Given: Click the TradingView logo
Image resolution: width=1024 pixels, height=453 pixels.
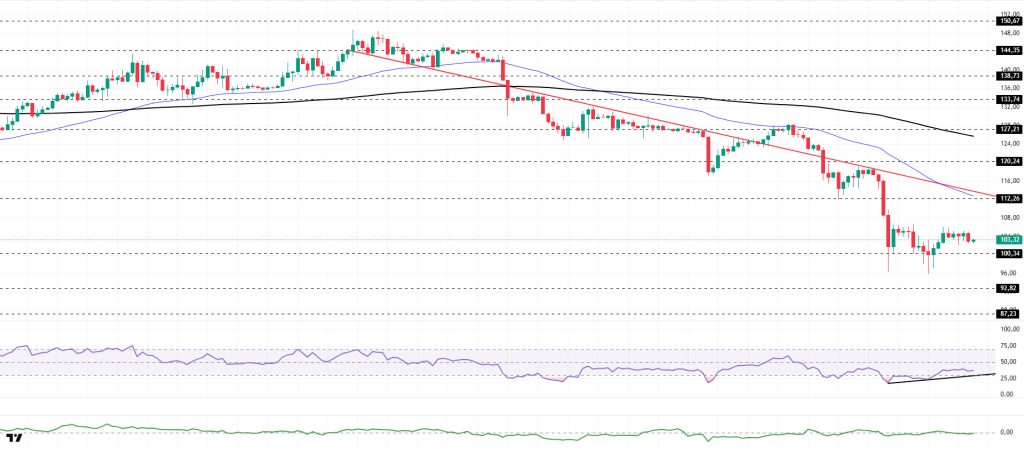Looking at the screenshot, I should tap(14, 440).
